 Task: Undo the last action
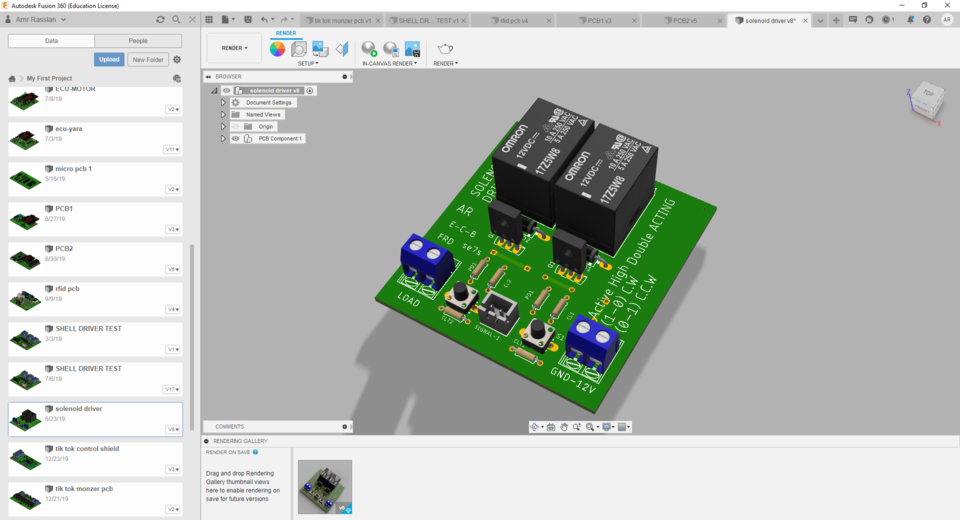(264, 20)
